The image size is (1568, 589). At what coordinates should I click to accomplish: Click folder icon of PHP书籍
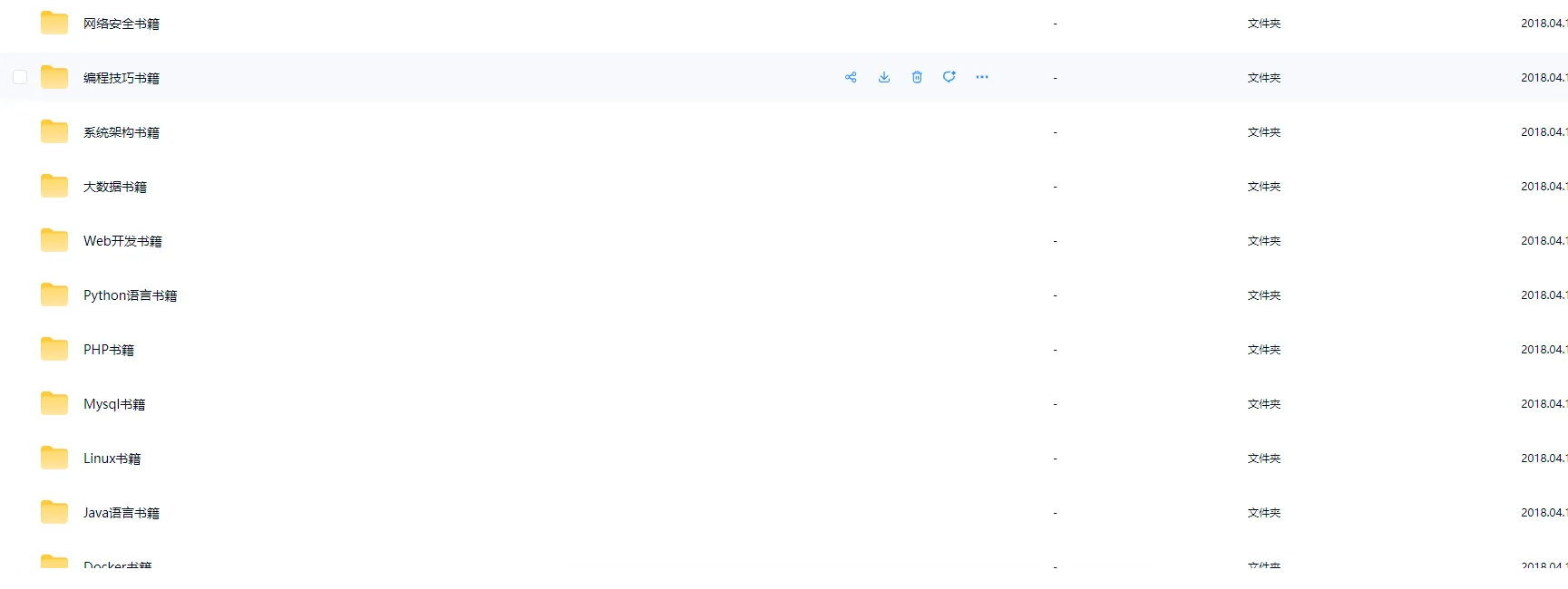pos(54,349)
